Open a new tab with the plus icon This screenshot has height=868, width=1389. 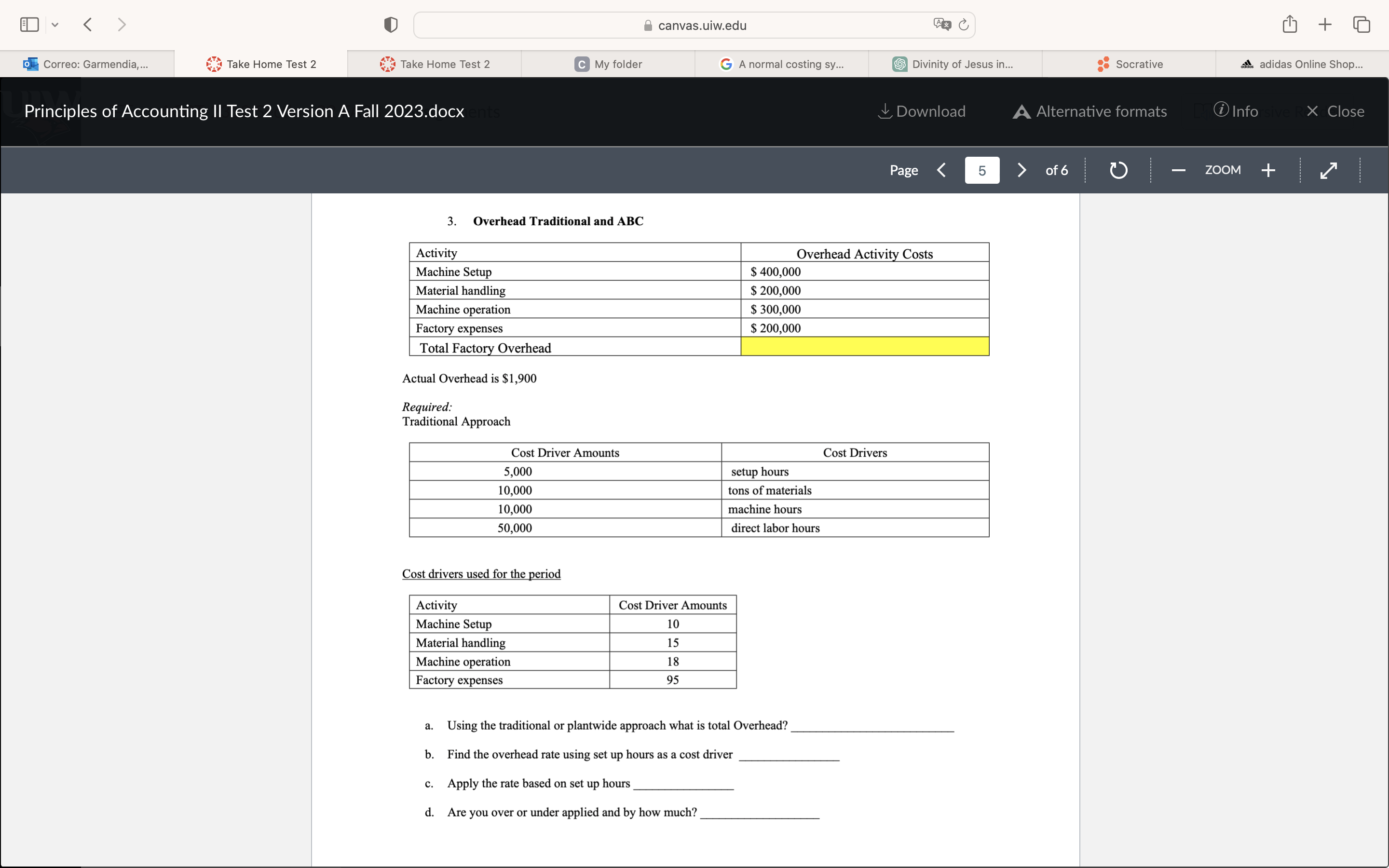point(1325,24)
